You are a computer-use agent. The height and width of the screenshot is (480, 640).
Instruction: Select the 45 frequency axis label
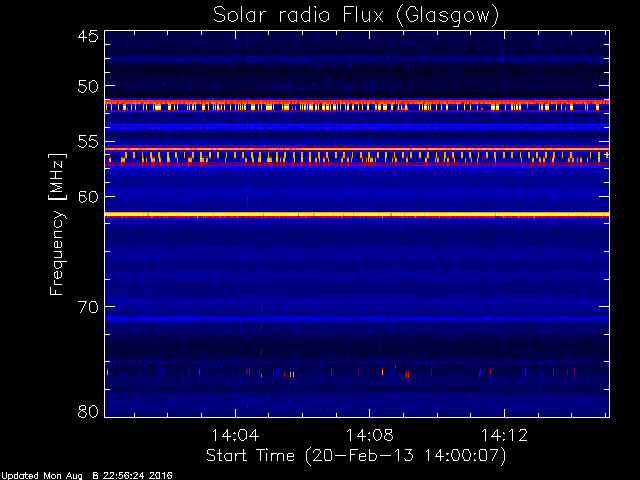pyautogui.click(x=88, y=36)
